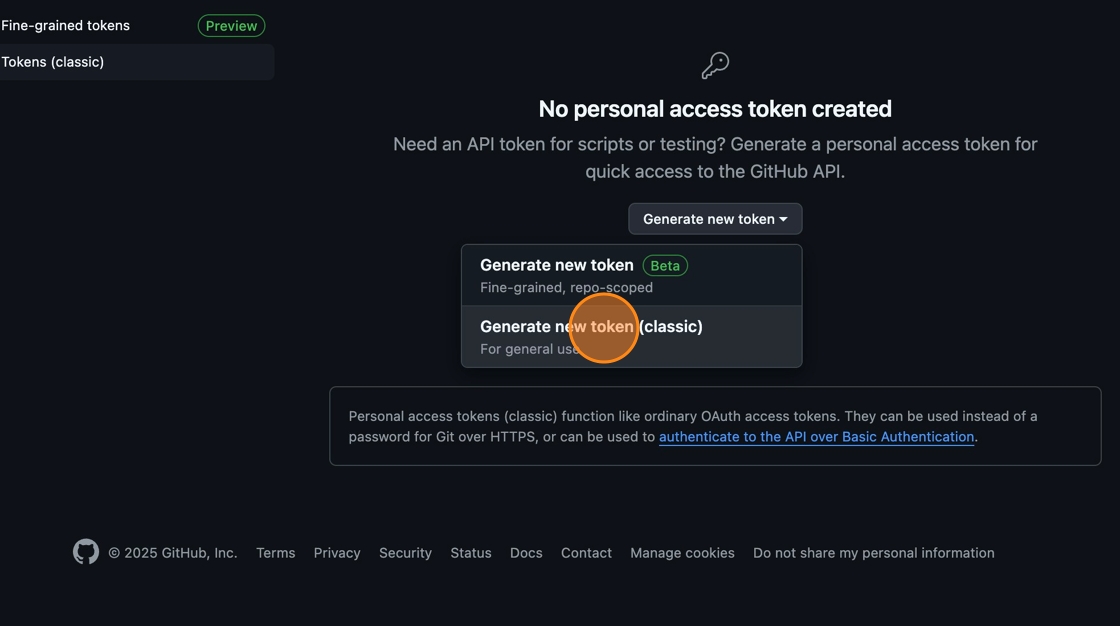Viewport: 1120px width, 626px height.
Task: Open Manage cookies in the footer
Action: coord(682,553)
